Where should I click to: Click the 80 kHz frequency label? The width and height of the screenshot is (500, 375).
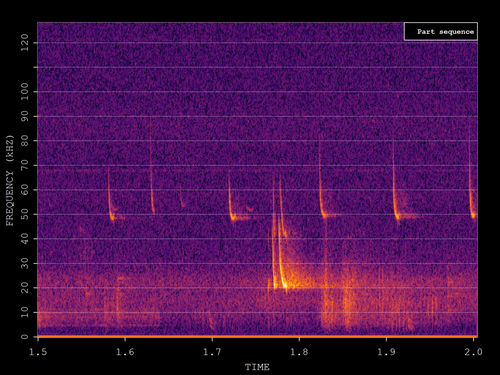(x=25, y=141)
